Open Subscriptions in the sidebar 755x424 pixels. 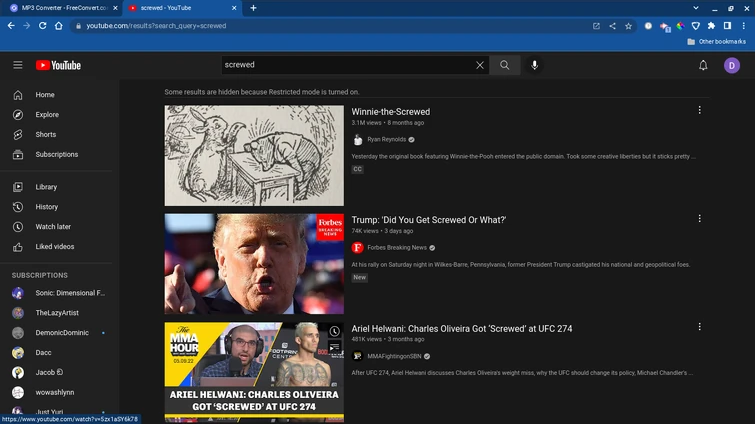(56, 154)
